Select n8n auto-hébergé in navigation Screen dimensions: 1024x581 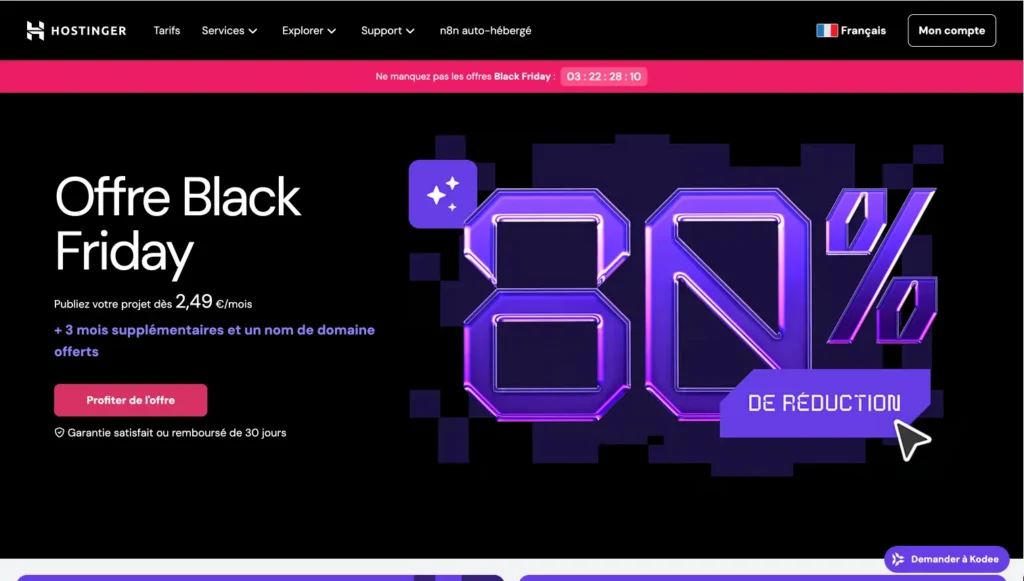[x=485, y=31]
